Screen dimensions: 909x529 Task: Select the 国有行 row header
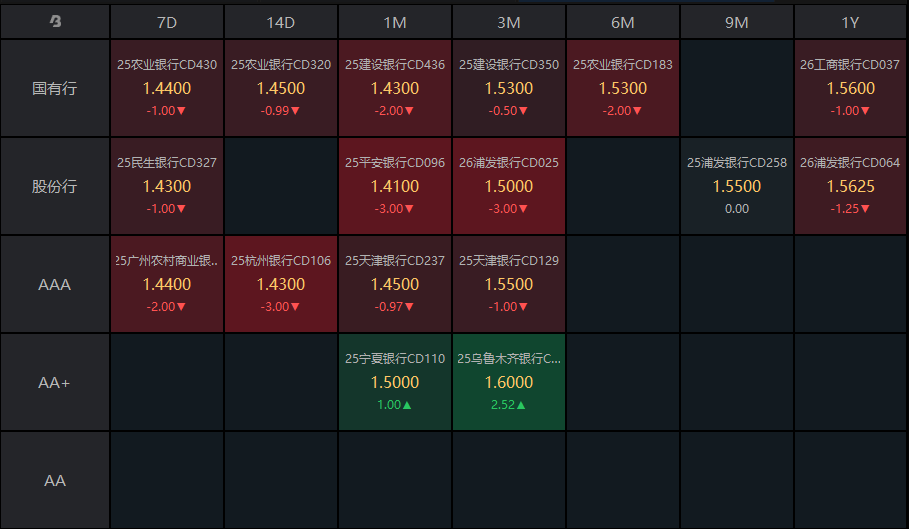point(55,88)
